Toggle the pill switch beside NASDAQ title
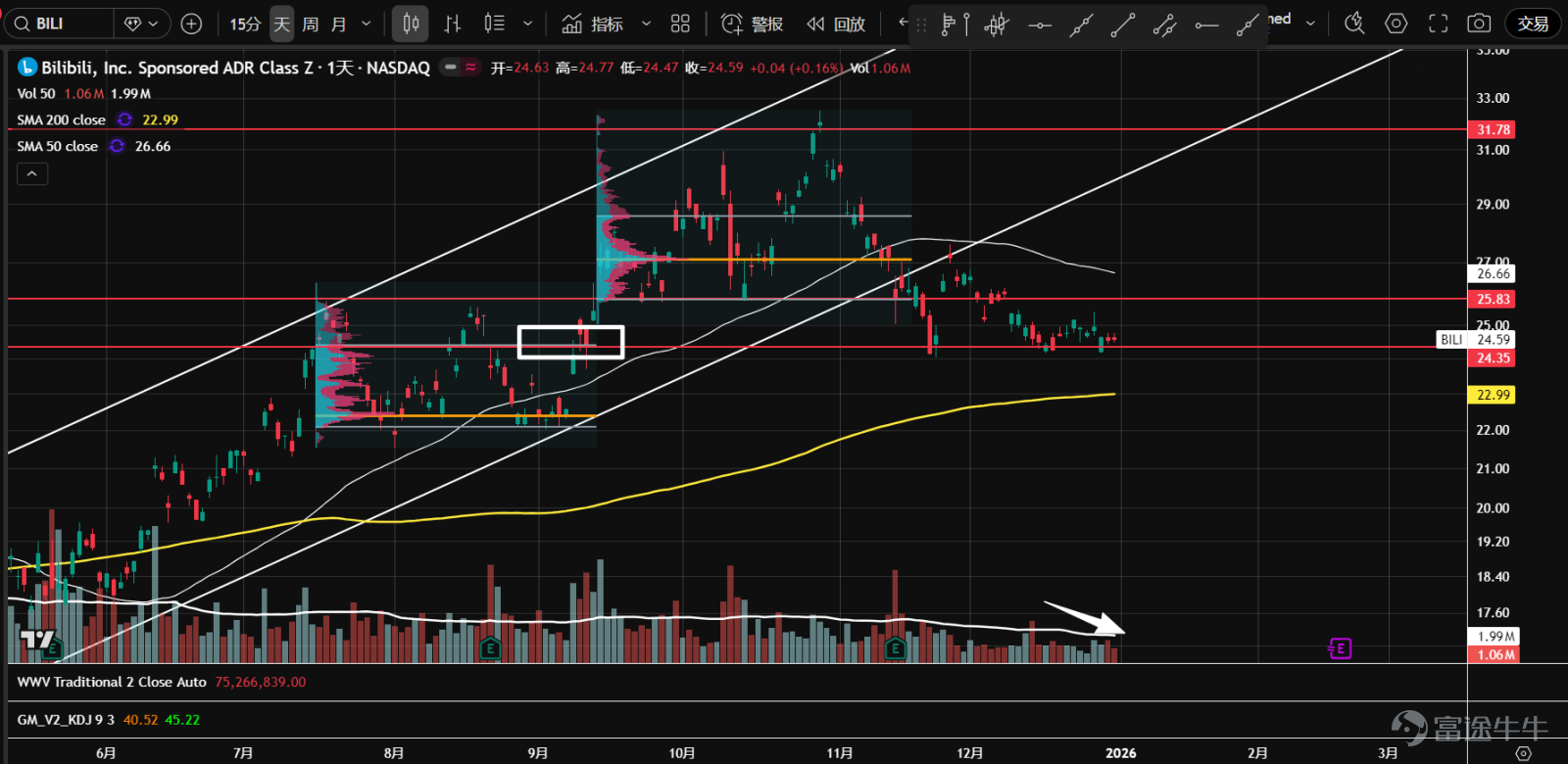Screen dimensions: 1568x764 coord(450,67)
